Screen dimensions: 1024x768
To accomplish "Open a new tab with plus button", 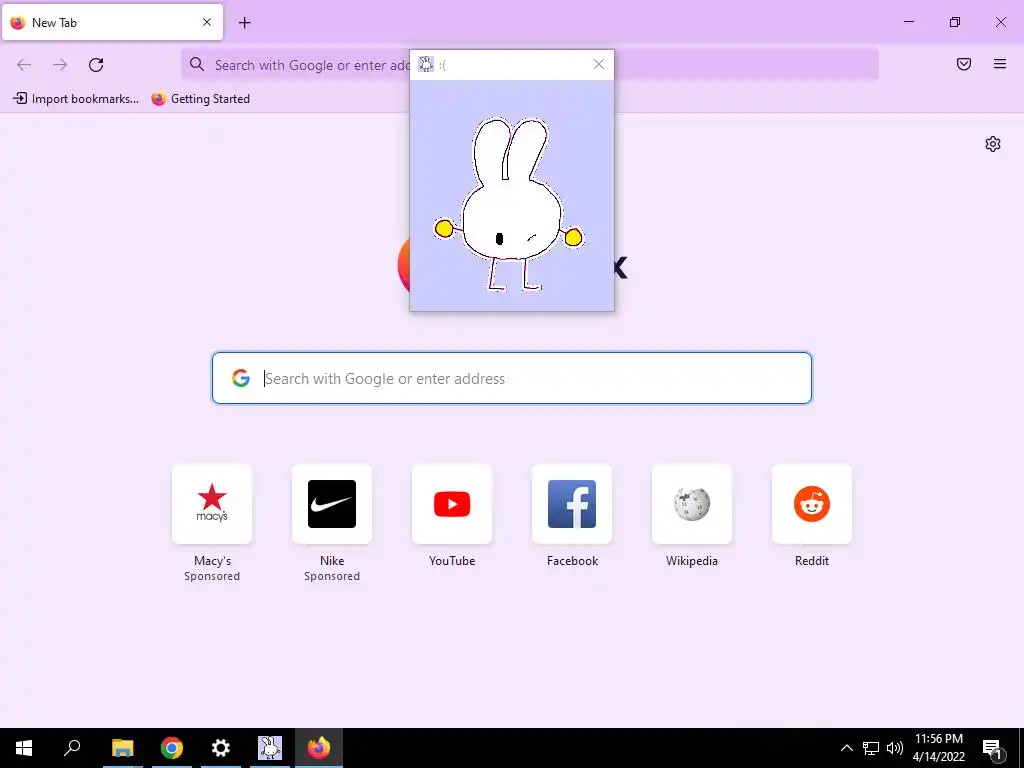I will pyautogui.click(x=244, y=23).
